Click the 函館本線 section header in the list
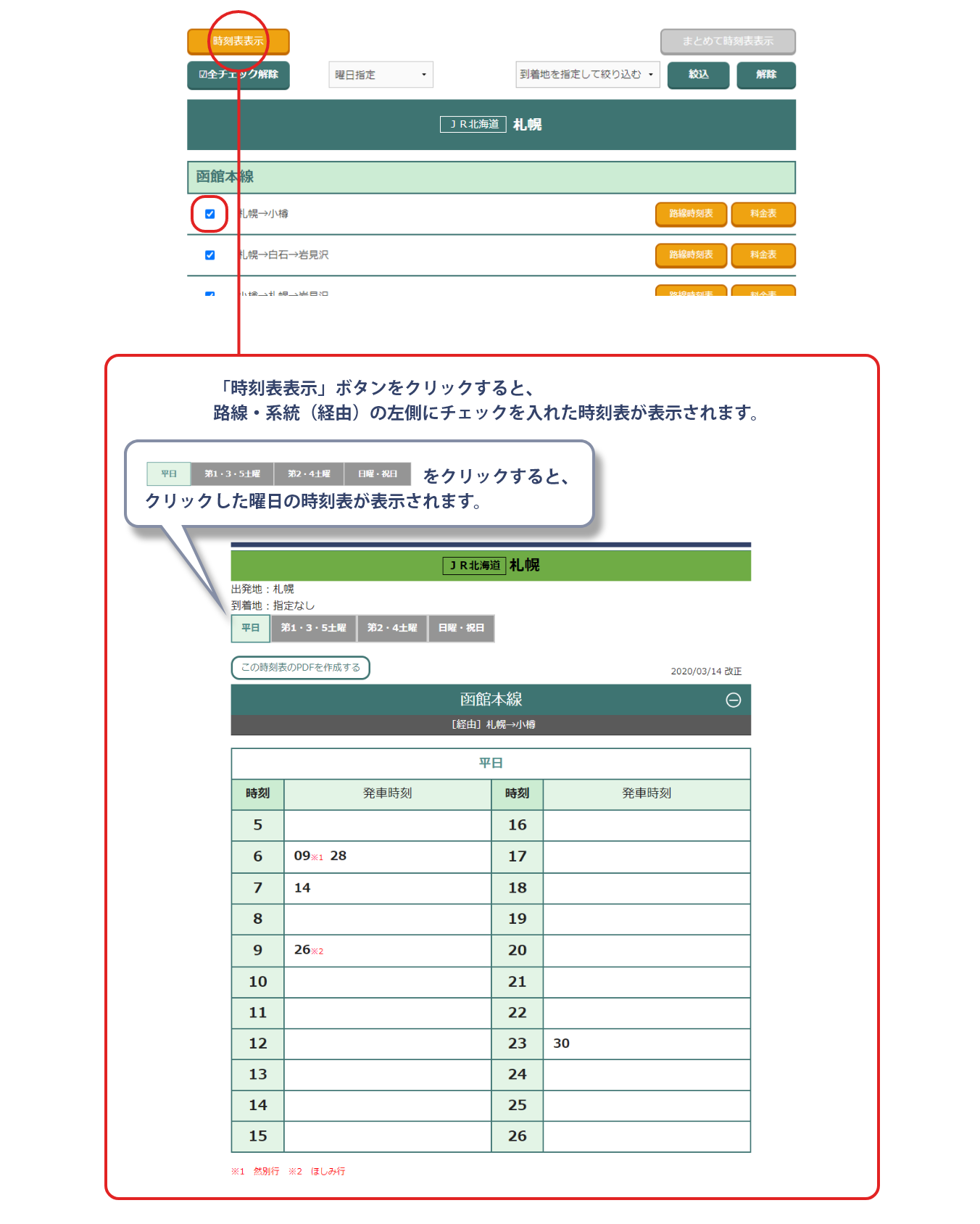This screenshot has height=1224, width=980. pyautogui.click(x=491, y=177)
